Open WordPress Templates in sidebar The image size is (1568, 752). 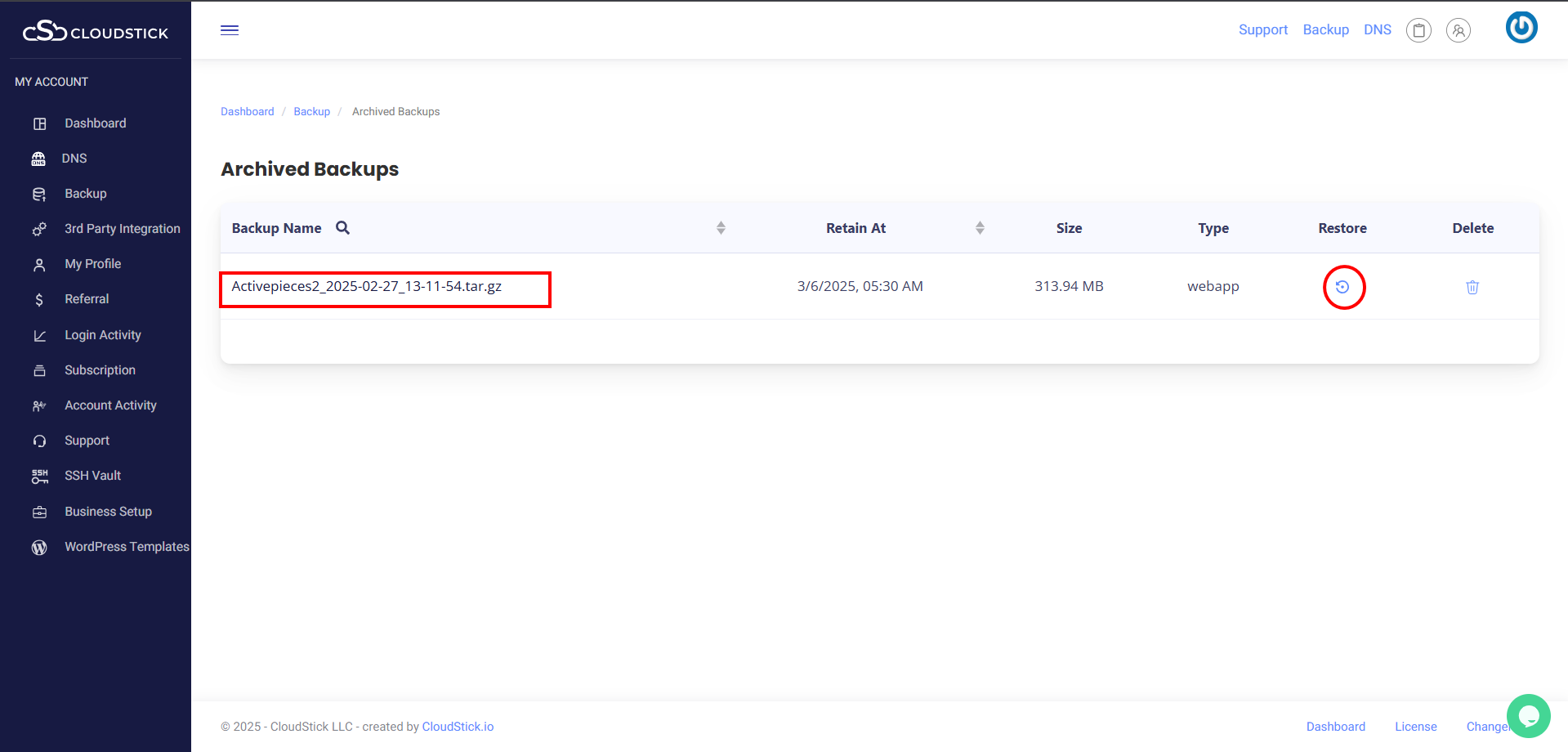click(127, 547)
